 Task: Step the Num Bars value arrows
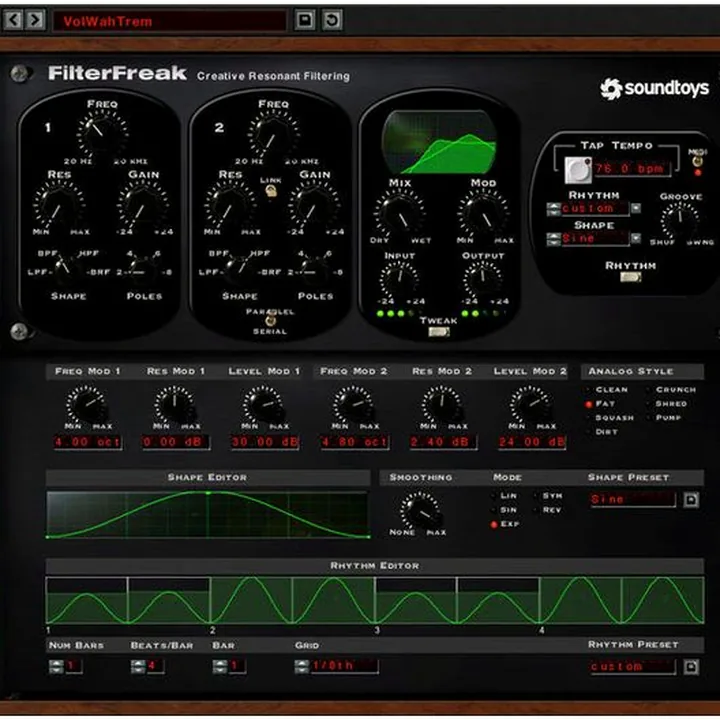56,666
